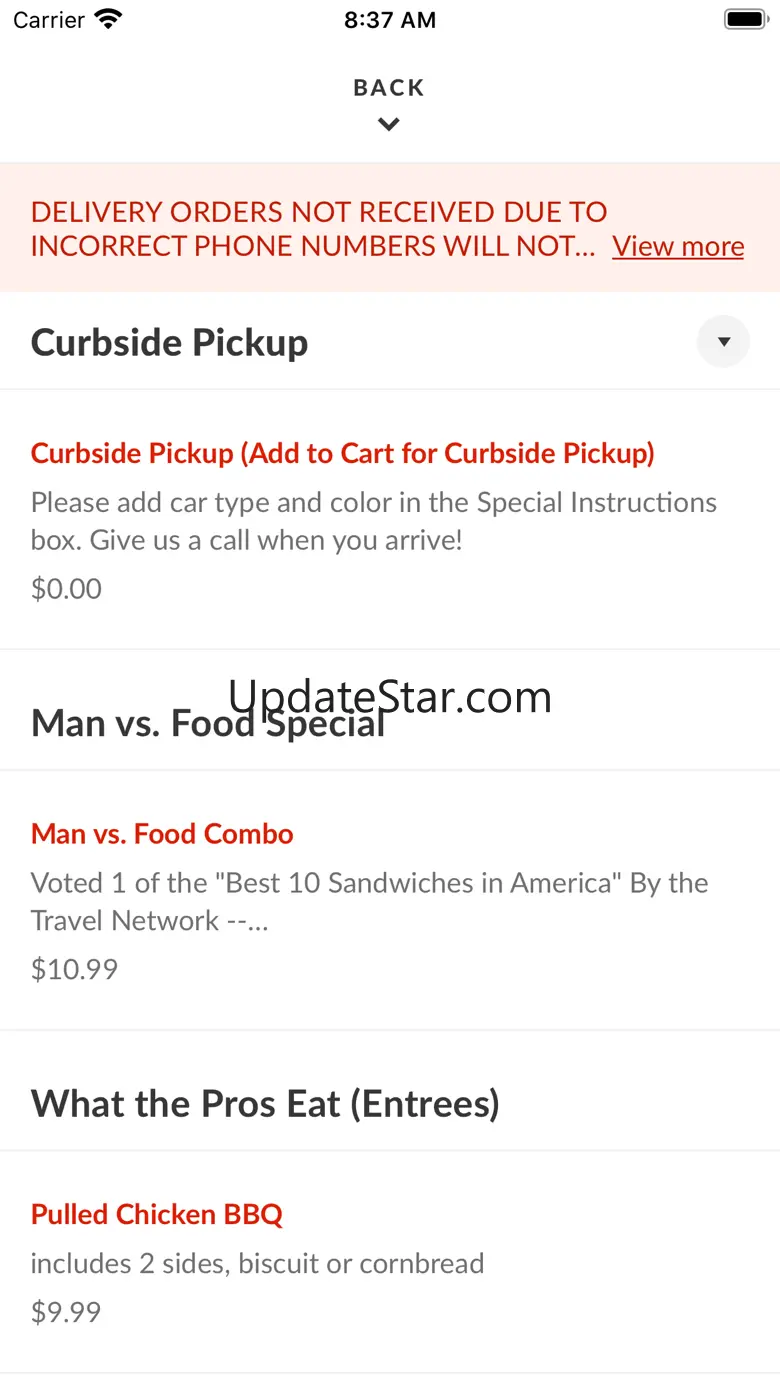This screenshot has height=1387, width=780.
Task: Tap the red delivery orders warning text
Action: point(319,229)
